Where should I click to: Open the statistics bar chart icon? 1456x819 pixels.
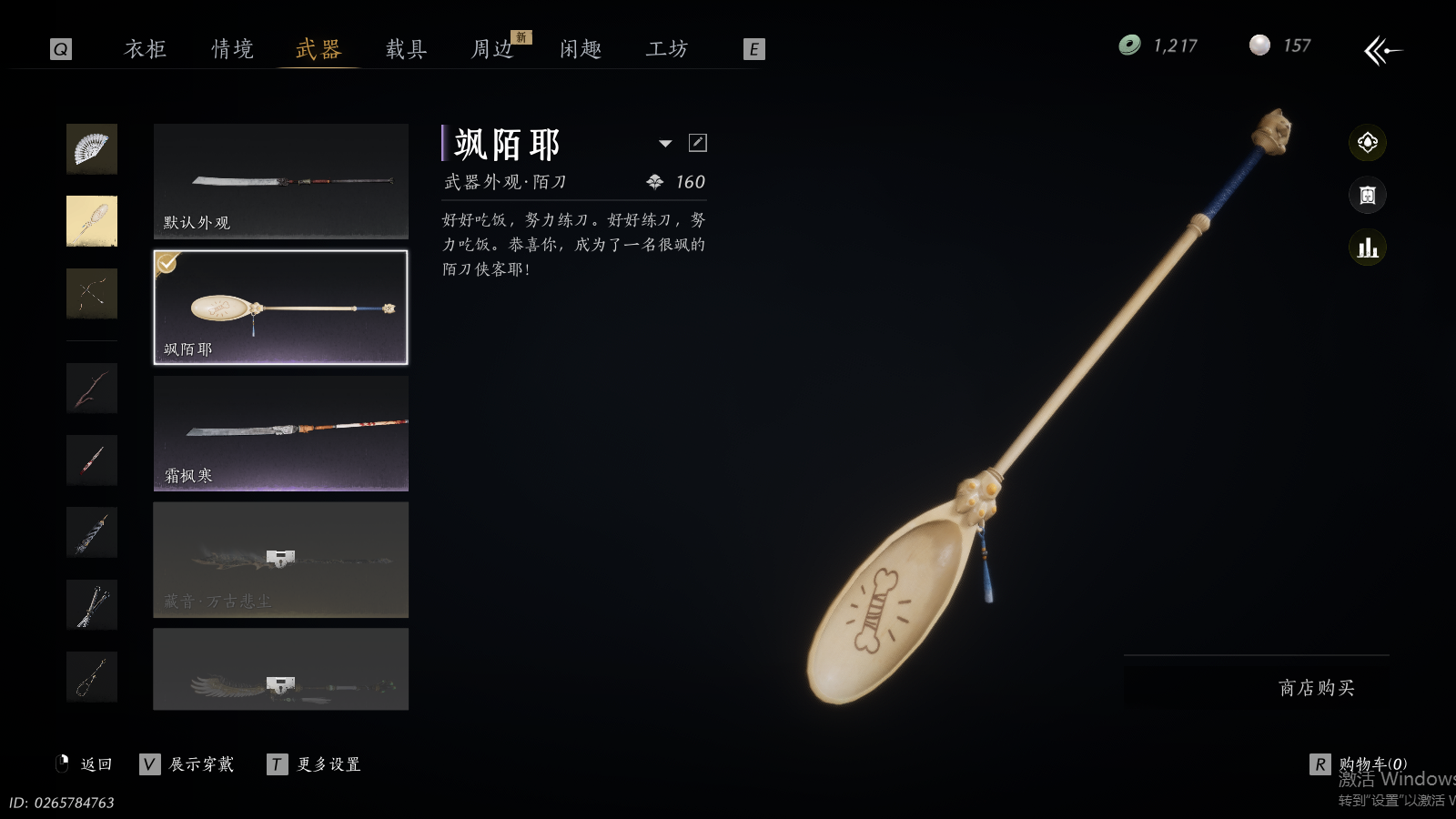(x=1367, y=248)
